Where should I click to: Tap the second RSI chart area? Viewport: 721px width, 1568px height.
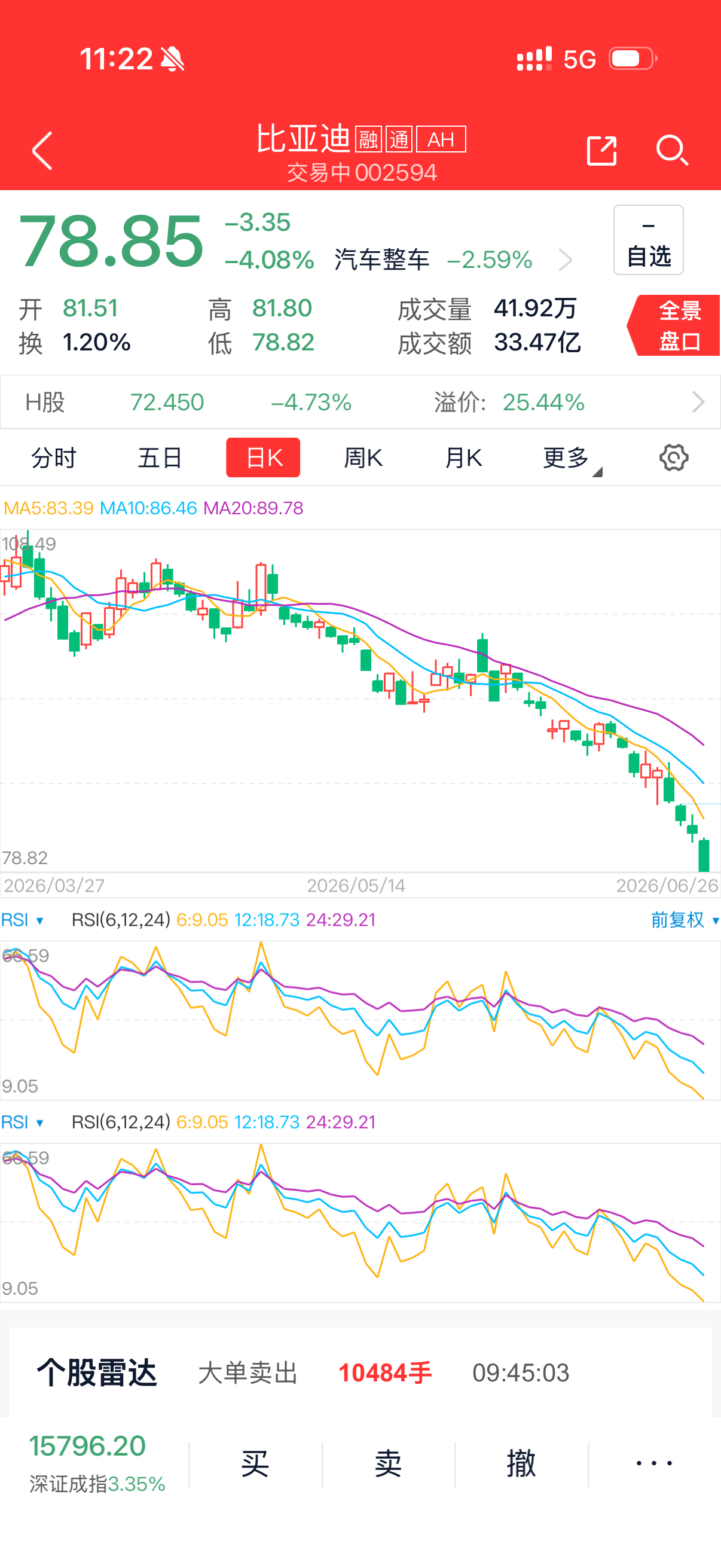(x=360, y=1222)
